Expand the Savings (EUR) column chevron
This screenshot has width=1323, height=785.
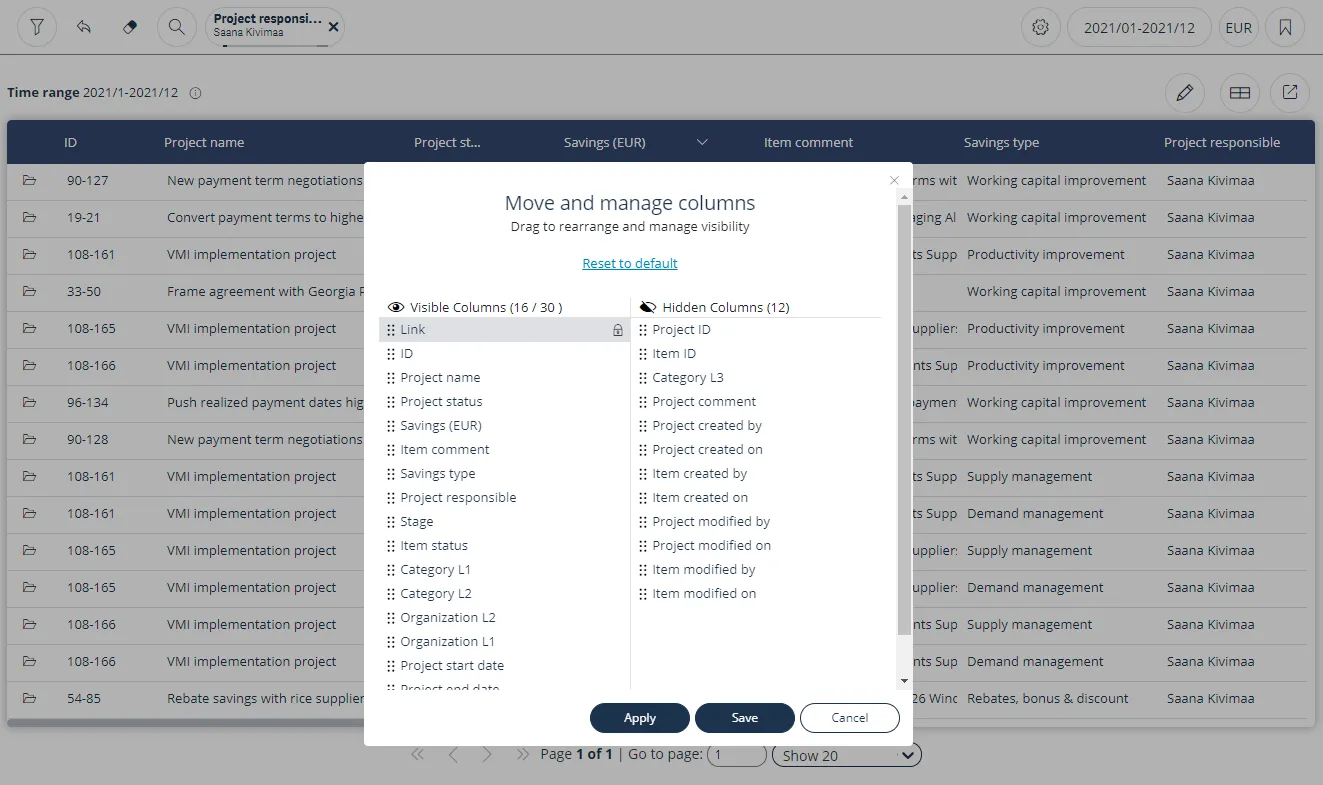click(702, 142)
